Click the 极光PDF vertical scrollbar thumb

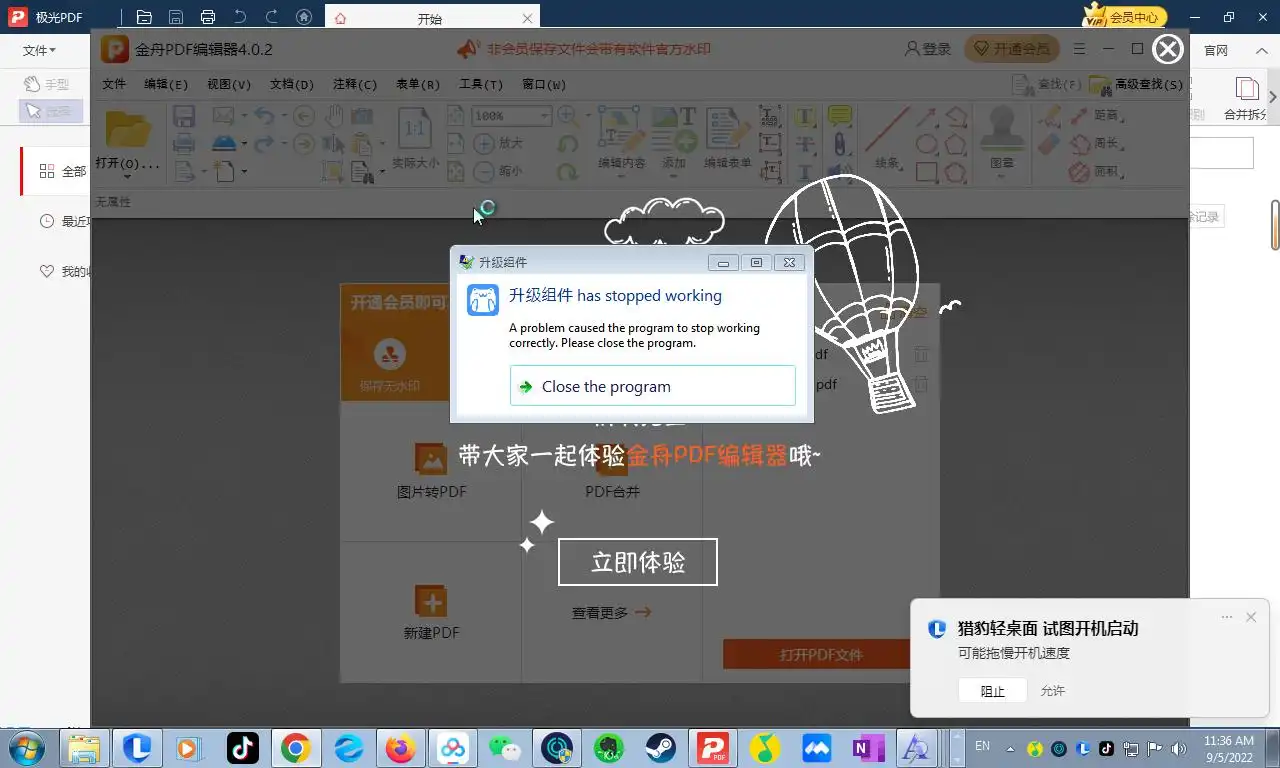pos(1275,225)
